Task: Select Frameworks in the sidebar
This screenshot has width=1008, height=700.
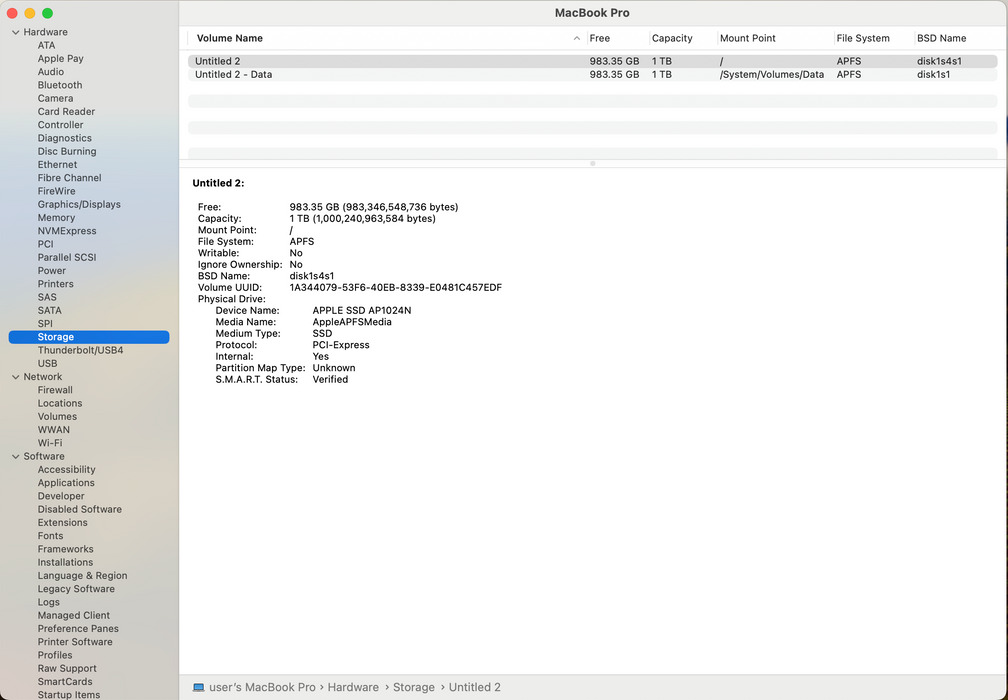Action: pyautogui.click(x=66, y=549)
